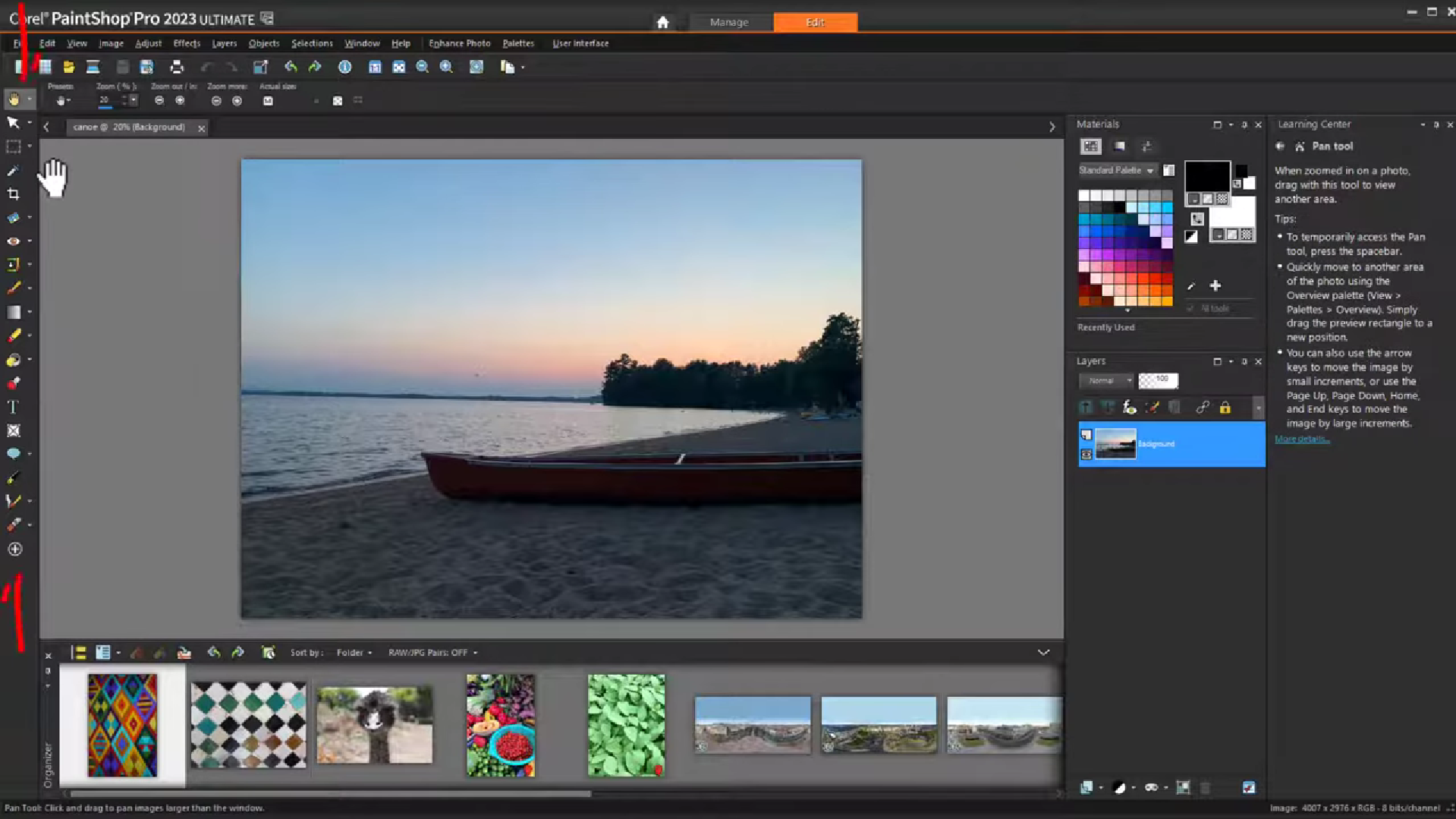Open the User Interface menu button
Screen dimensions: 1456x819
point(580,43)
